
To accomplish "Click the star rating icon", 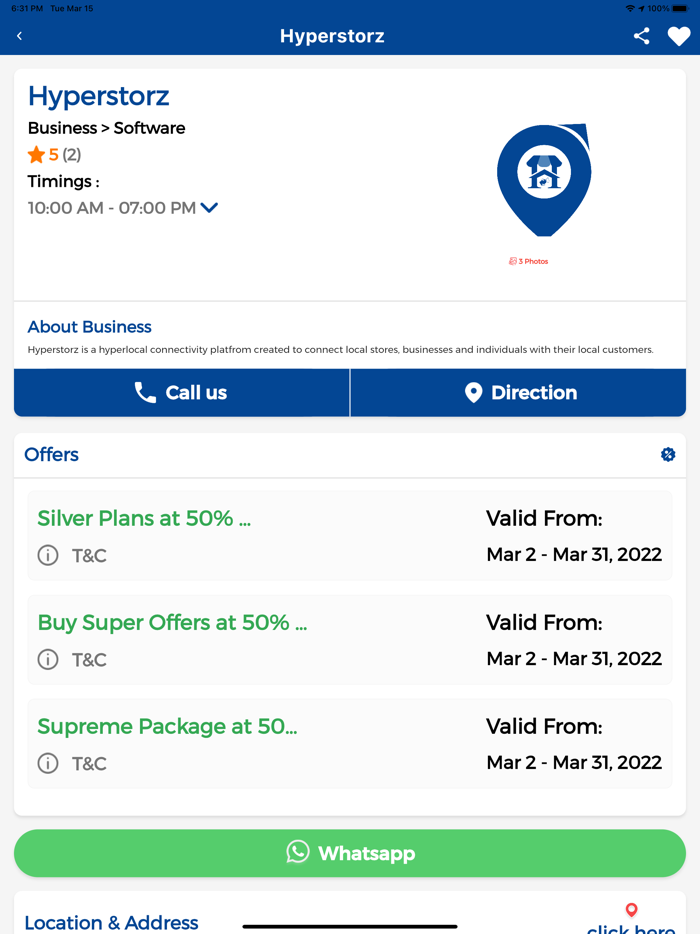I will [x=36, y=155].
